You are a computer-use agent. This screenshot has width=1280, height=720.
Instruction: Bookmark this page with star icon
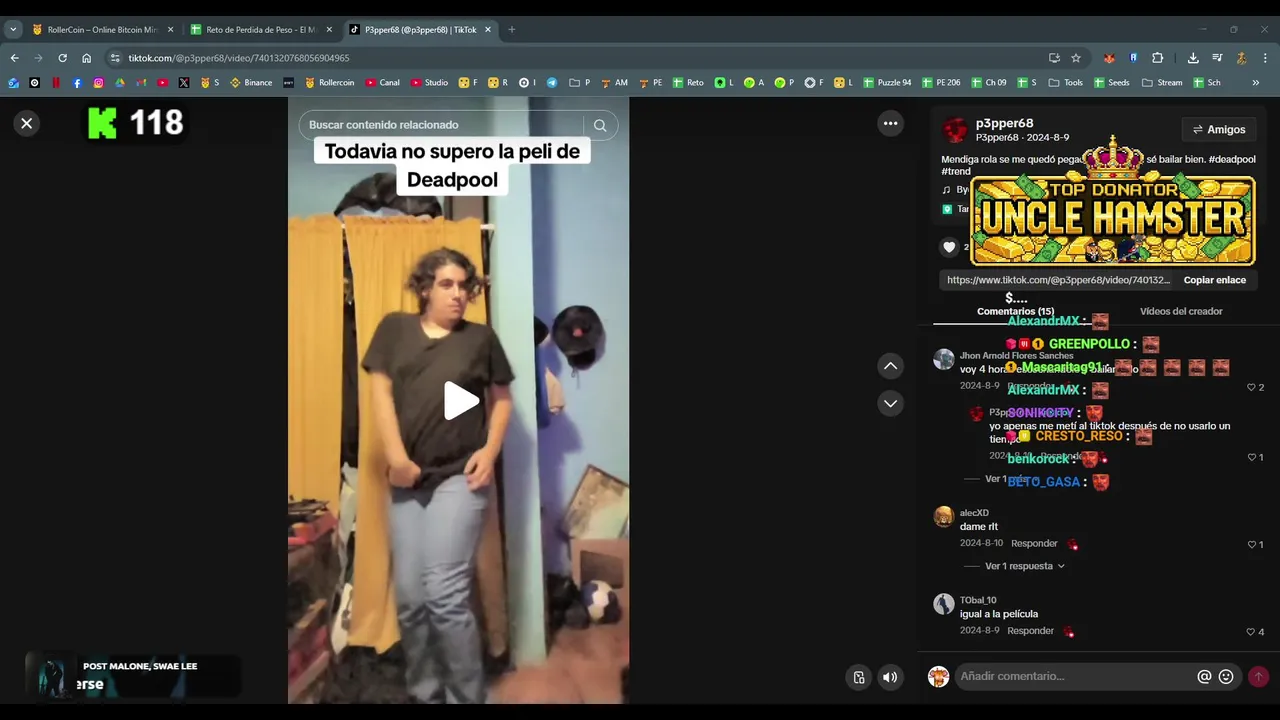pyautogui.click(x=1076, y=58)
